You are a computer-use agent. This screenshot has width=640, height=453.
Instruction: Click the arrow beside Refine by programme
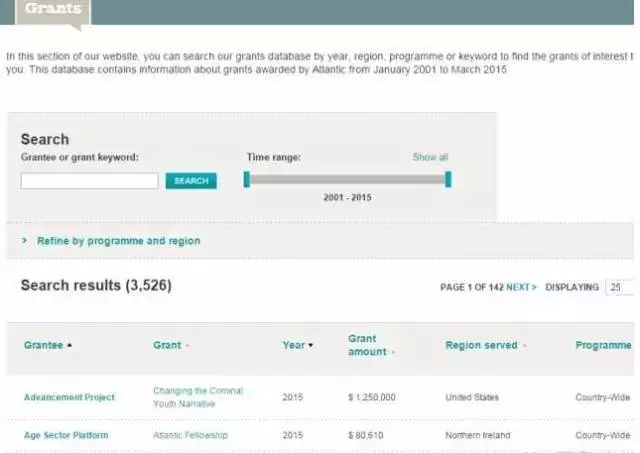[x=24, y=240]
